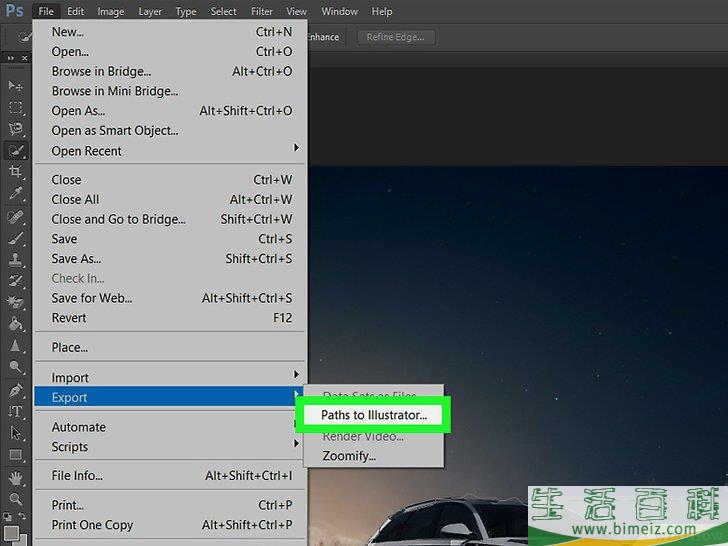Select the Paint Bucket tool
This screenshot has width=728, height=546.
click(x=15, y=324)
